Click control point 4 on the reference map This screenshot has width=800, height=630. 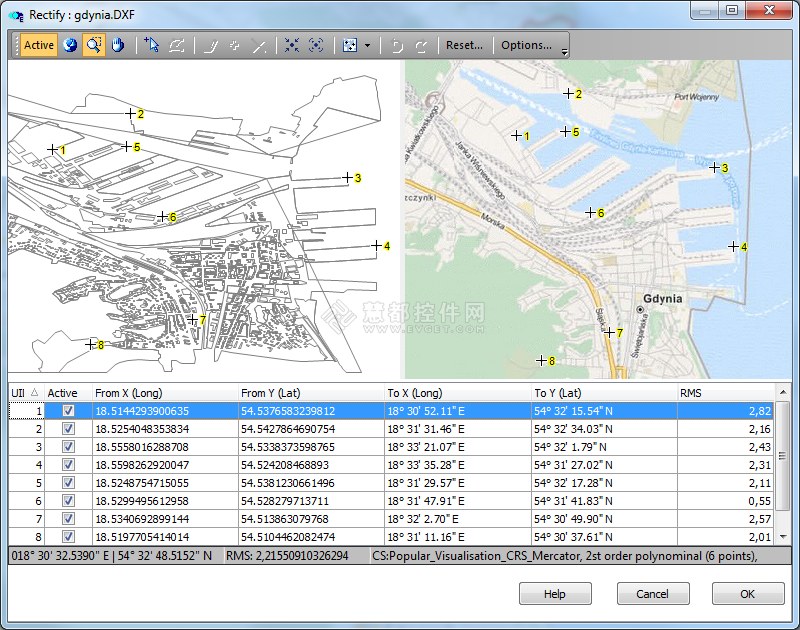coord(733,246)
